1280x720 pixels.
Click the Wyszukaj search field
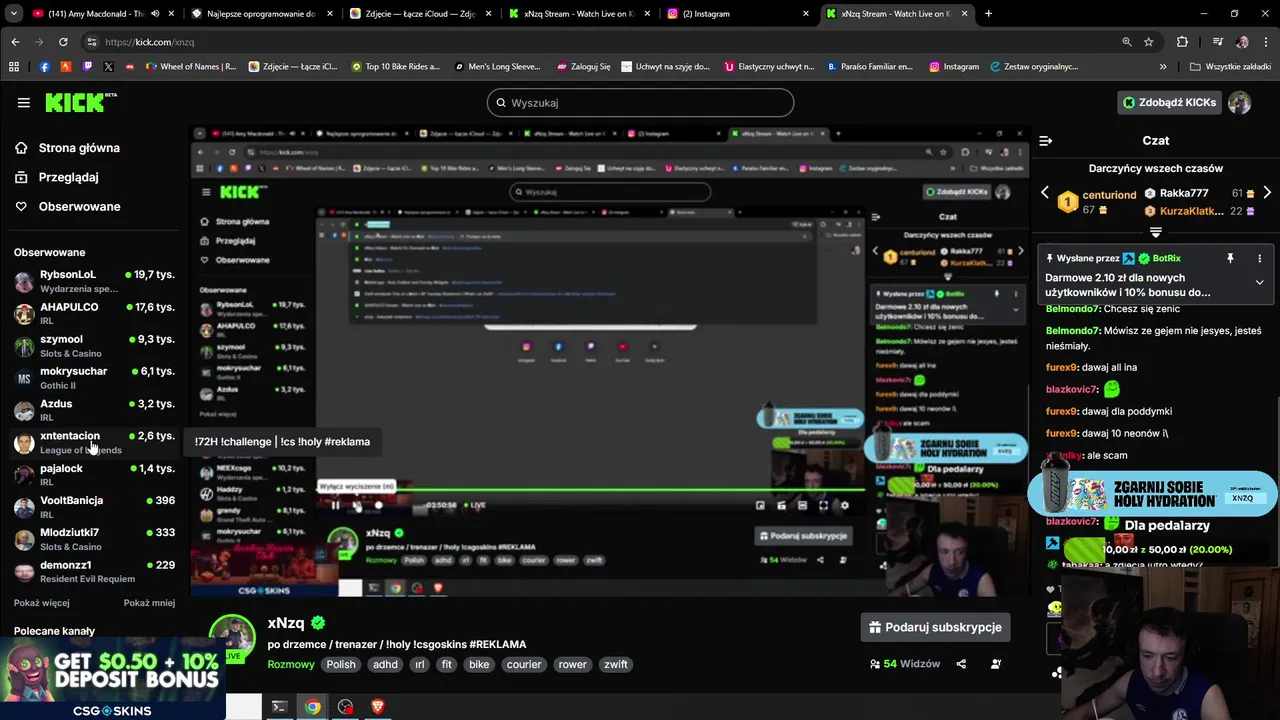[640, 103]
